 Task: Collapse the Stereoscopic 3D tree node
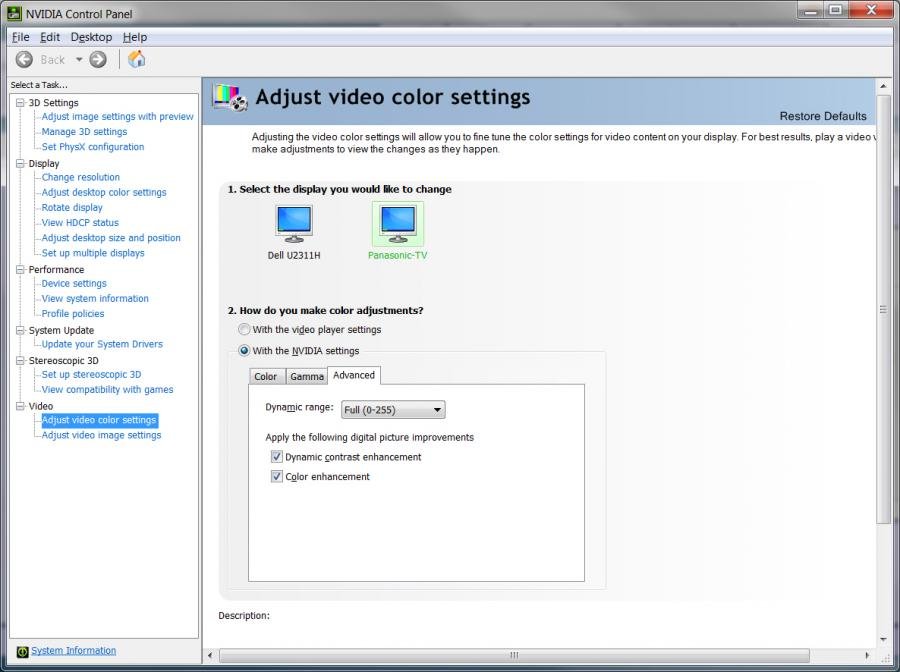pyautogui.click(x=20, y=361)
